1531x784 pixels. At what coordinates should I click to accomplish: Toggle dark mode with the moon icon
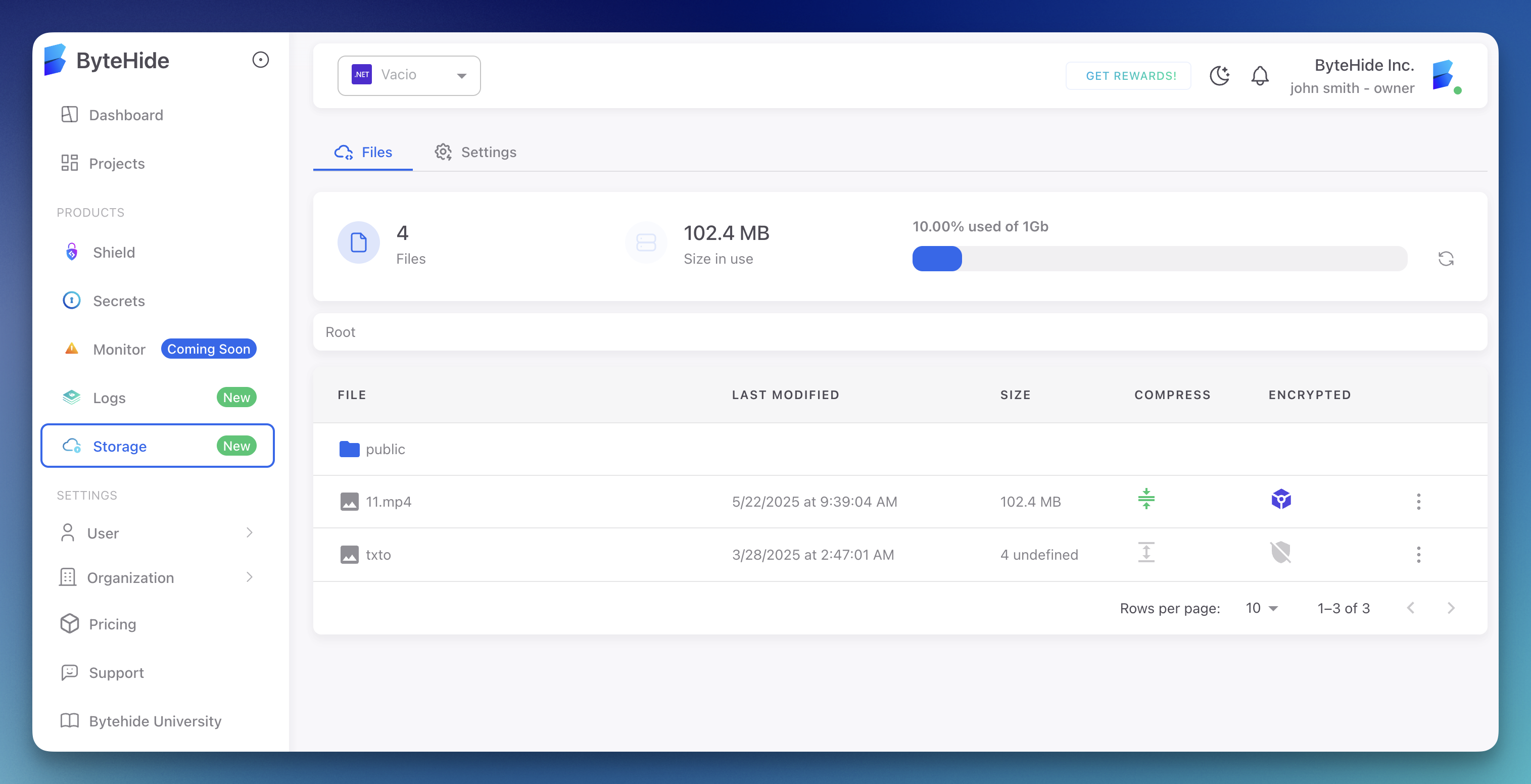[1220, 75]
